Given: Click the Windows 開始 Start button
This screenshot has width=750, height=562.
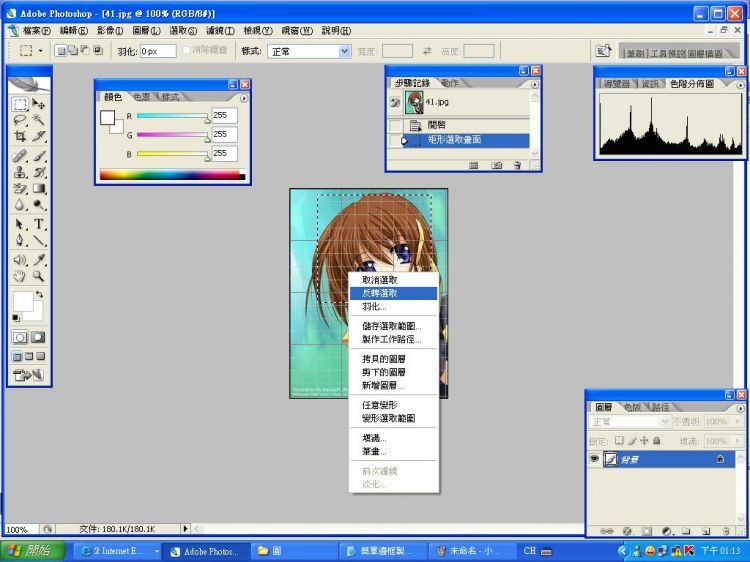Looking at the screenshot, I should tap(33, 551).
